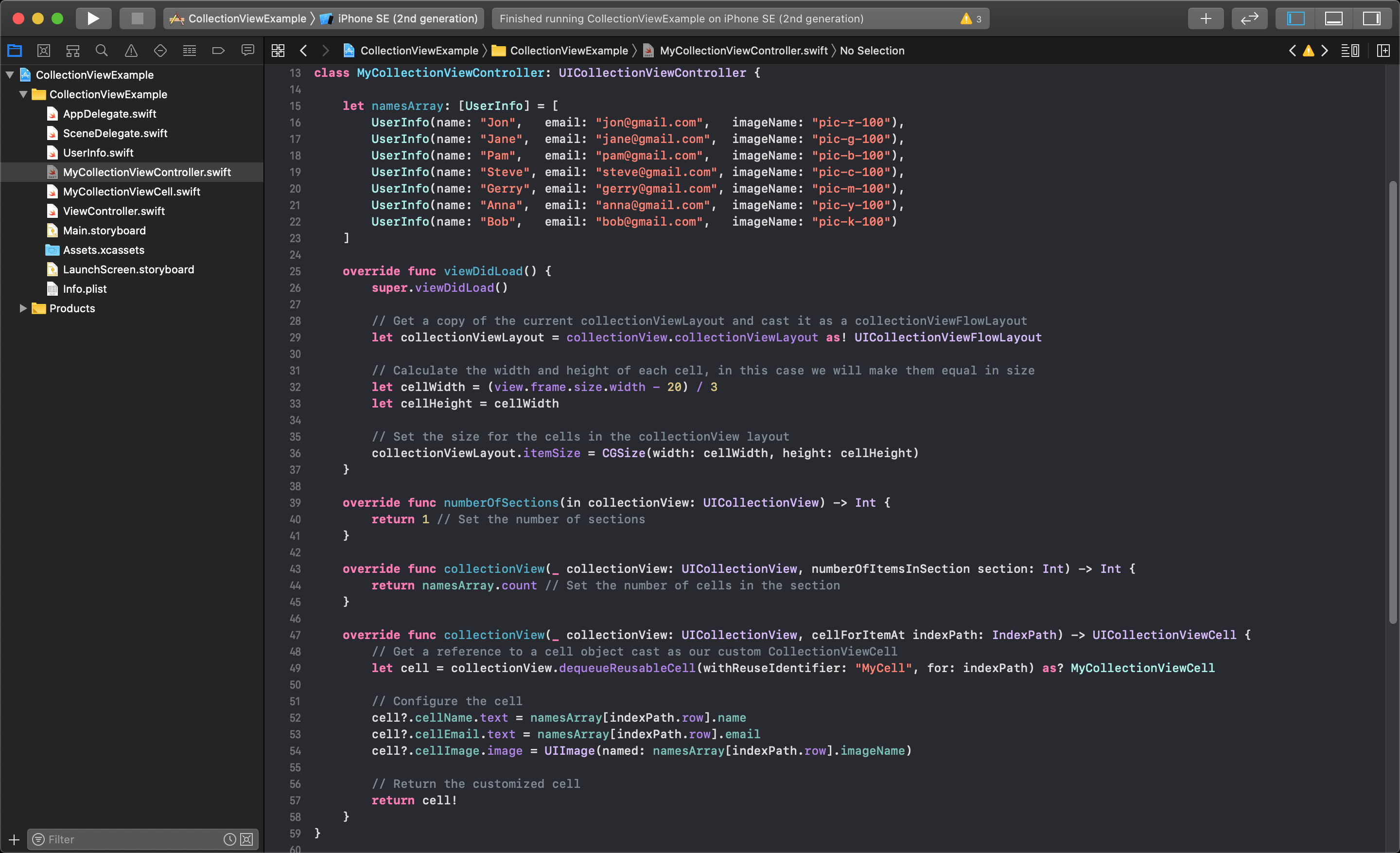Screen dimensions: 1400x853
Task: Open LaunchScreen.storyboard
Action: click(132, 269)
